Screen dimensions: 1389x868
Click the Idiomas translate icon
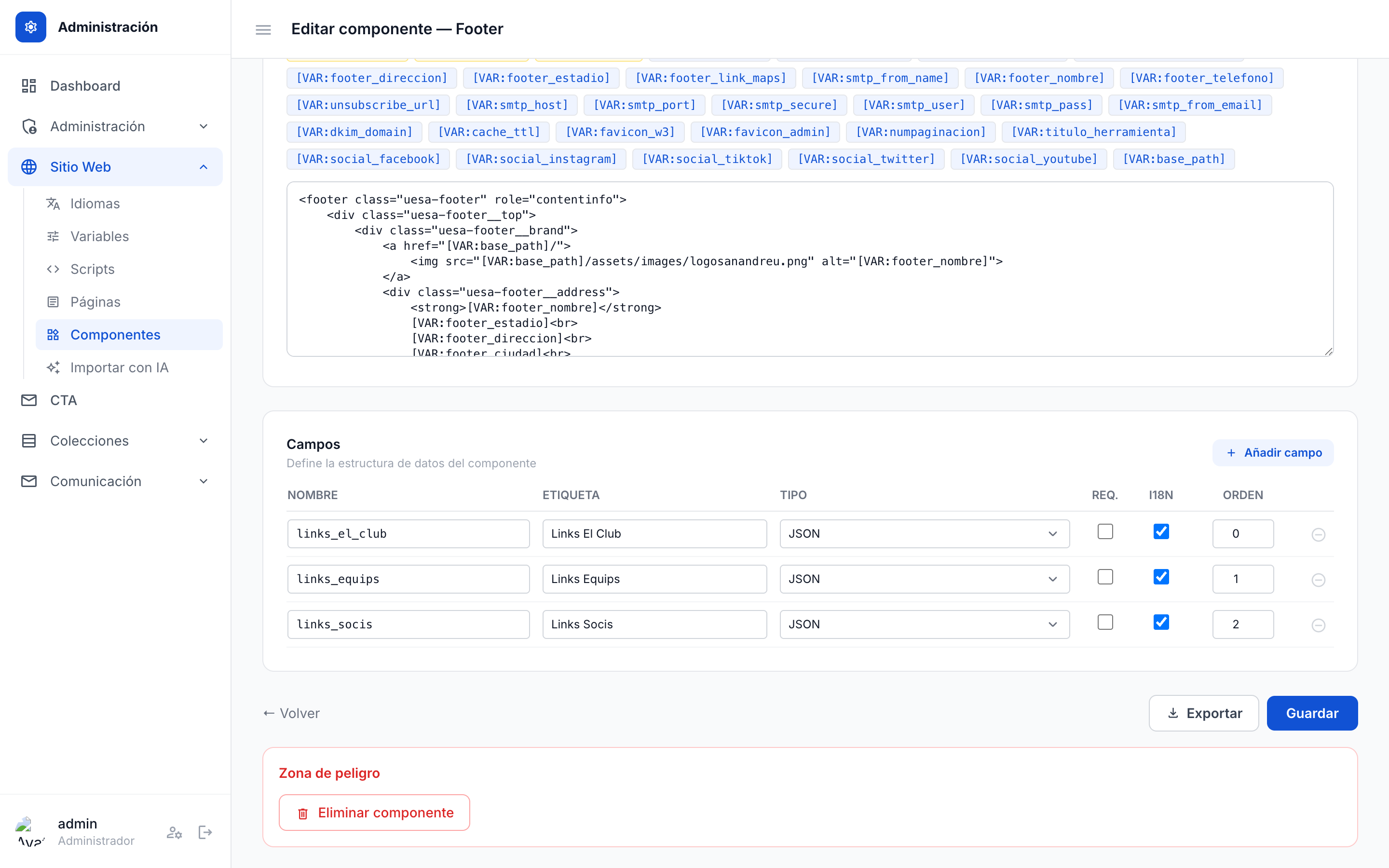click(x=54, y=204)
